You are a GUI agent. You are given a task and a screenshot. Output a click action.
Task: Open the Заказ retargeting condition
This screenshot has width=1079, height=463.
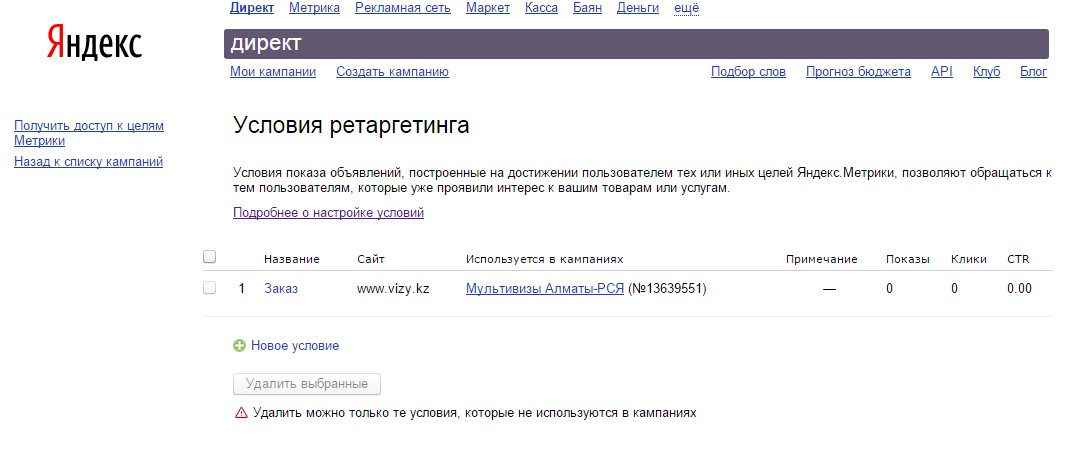click(x=281, y=289)
